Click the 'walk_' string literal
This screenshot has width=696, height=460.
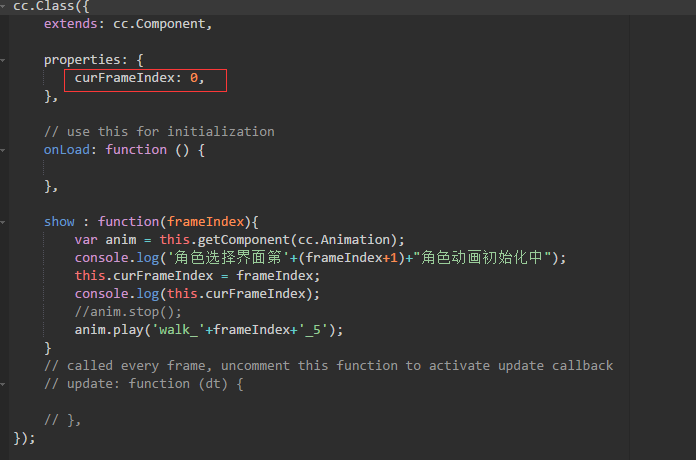click(178, 330)
